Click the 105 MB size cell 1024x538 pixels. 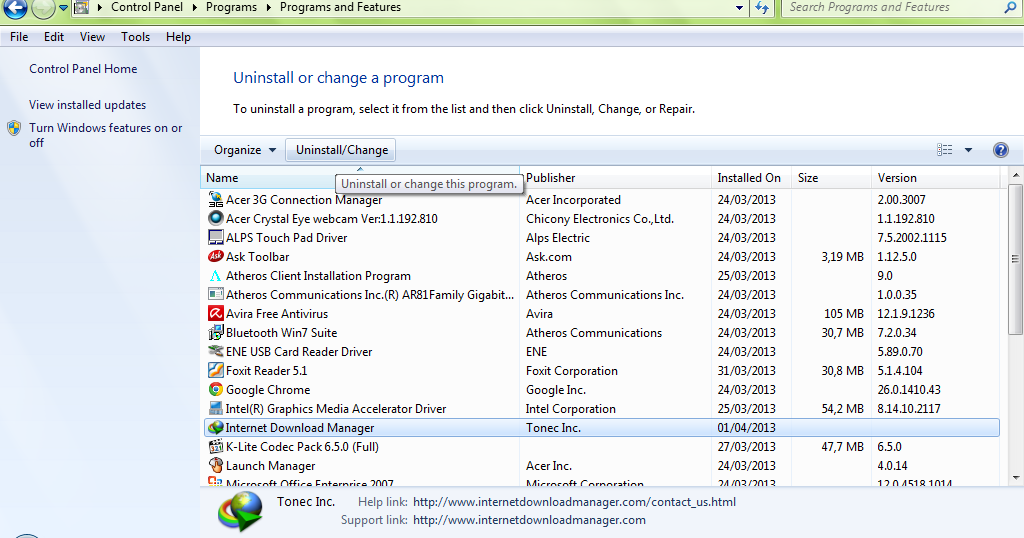tap(844, 314)
